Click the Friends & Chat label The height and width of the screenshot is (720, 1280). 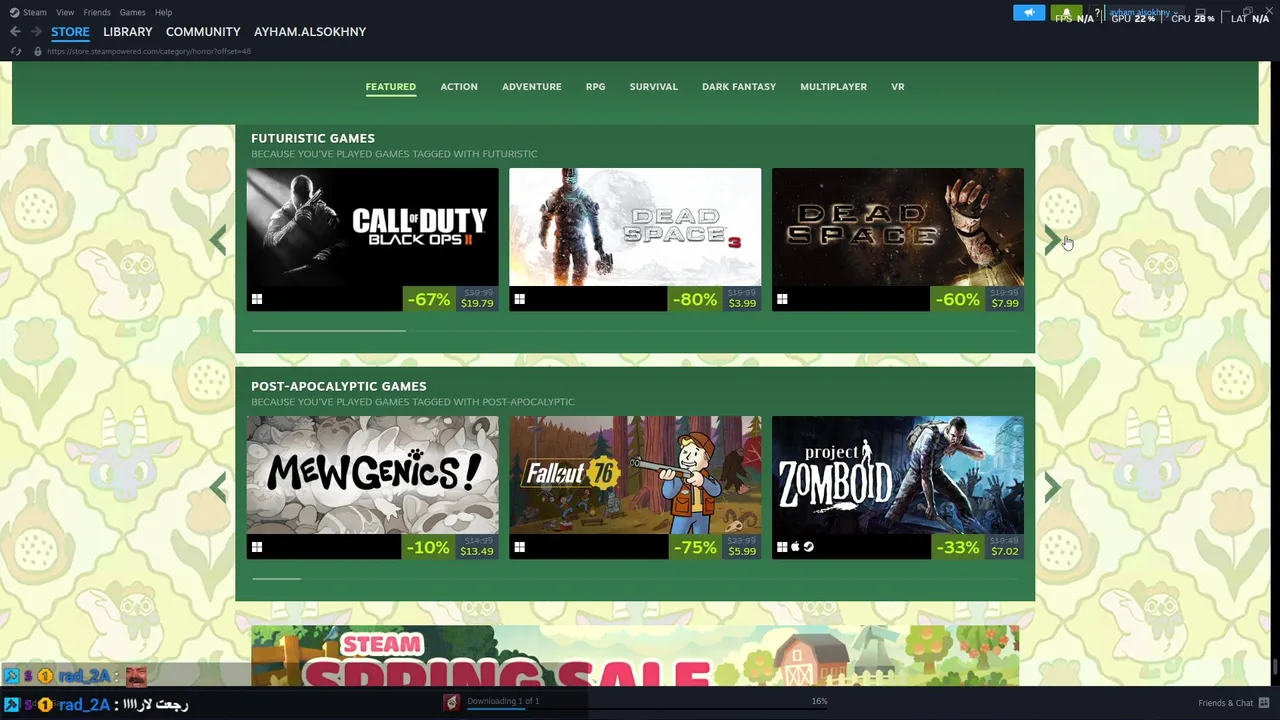1226,703
